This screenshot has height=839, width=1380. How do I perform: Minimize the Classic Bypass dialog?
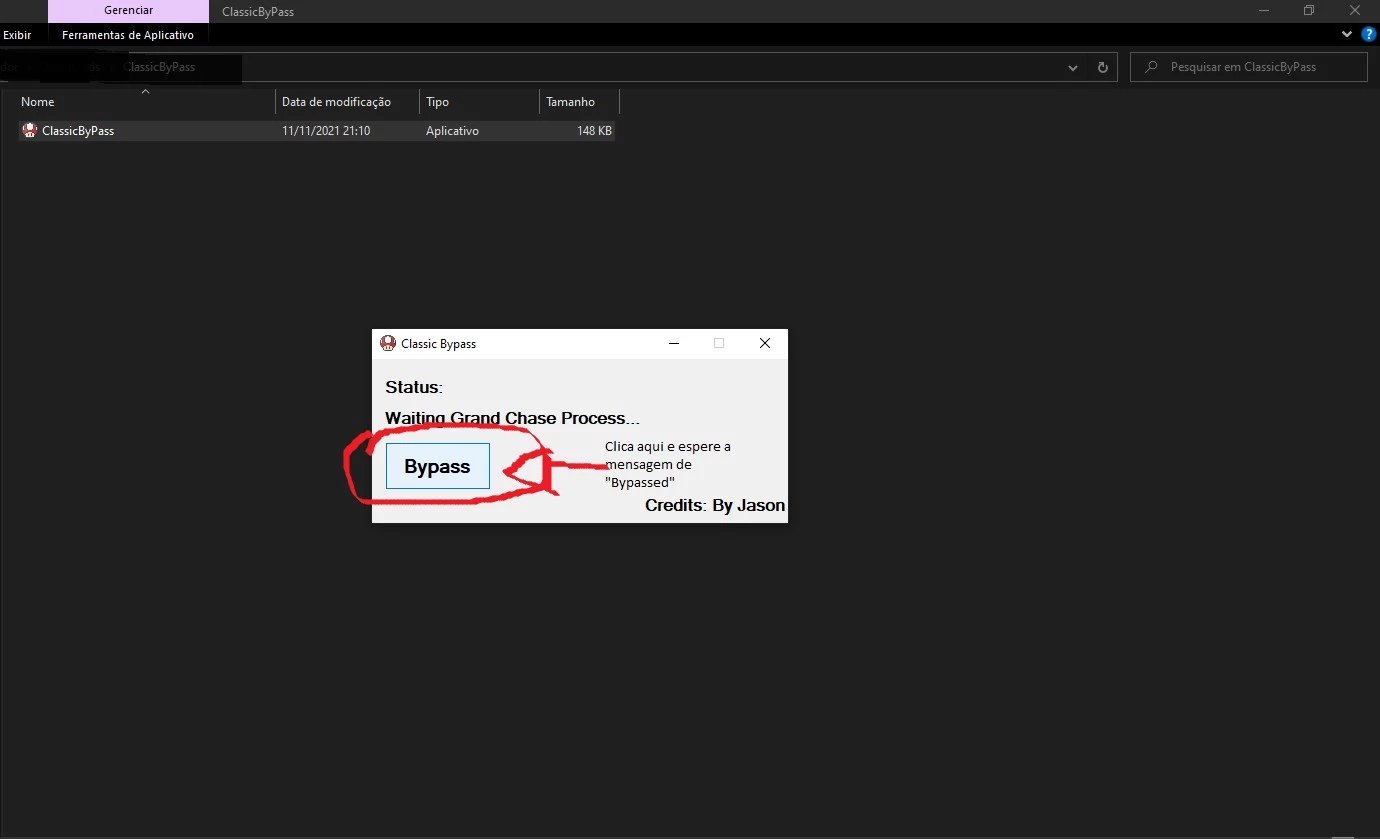point(674,343)
